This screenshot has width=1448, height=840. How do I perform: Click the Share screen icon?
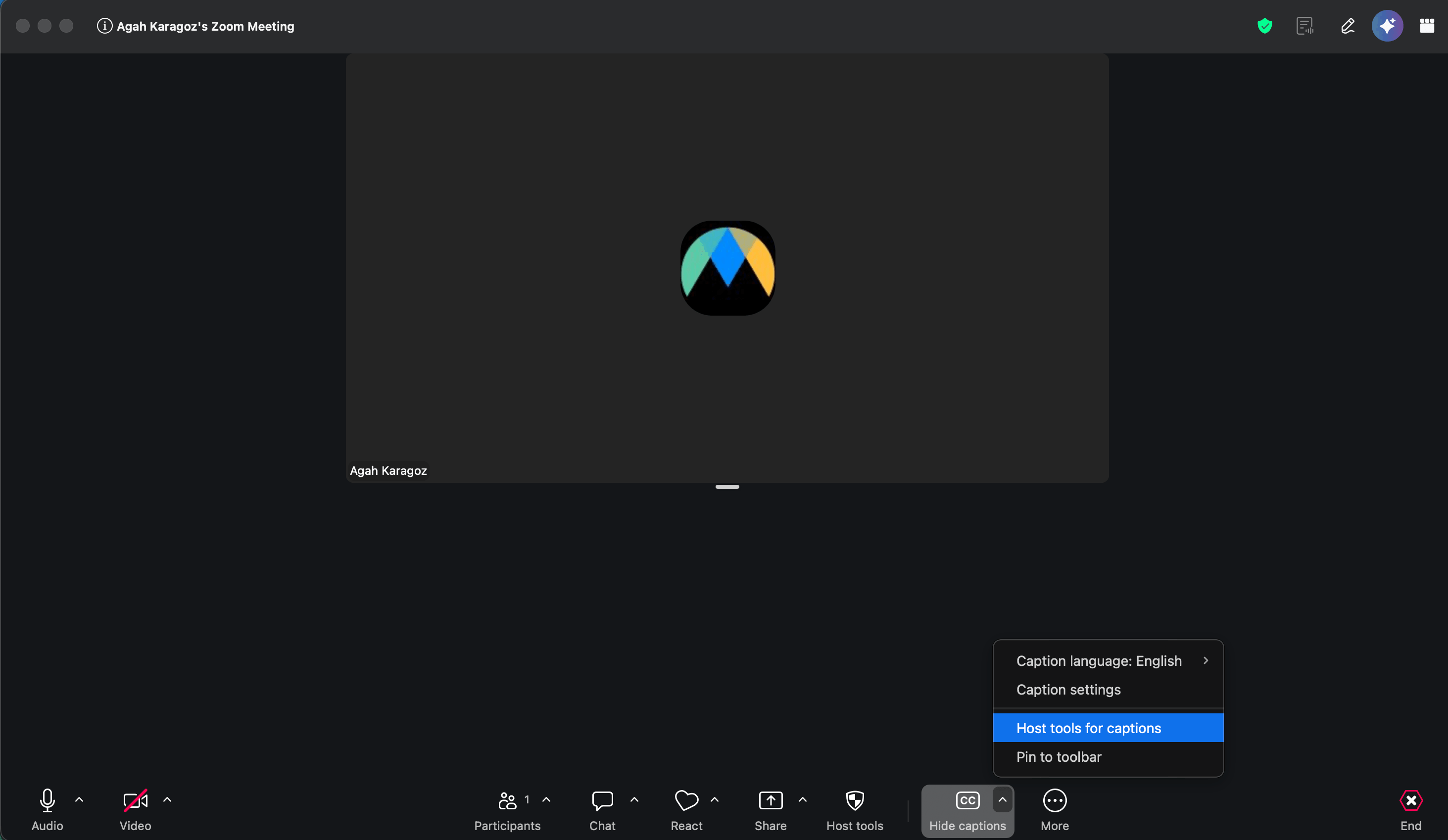coord(771,800)
